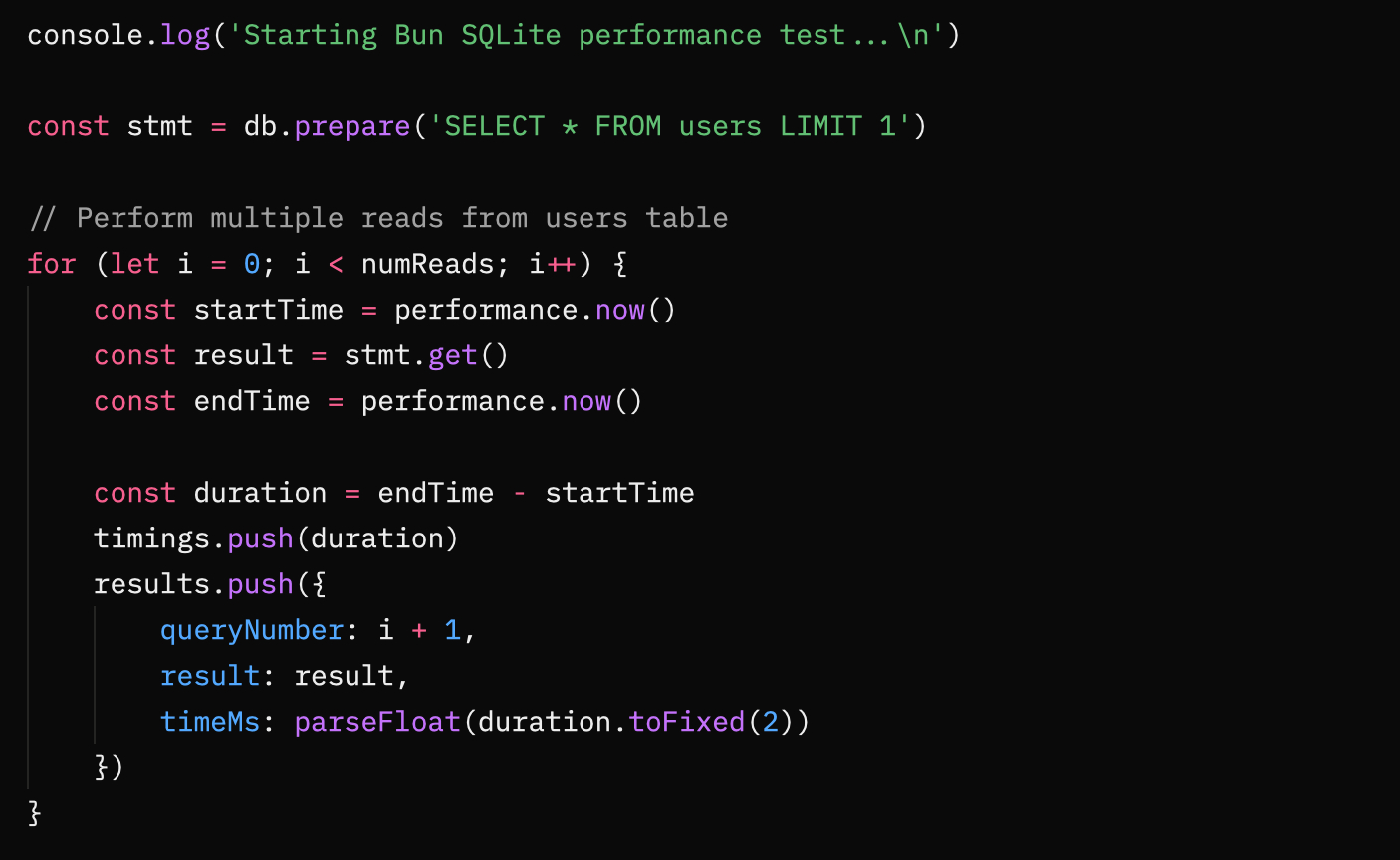Click the final closing curly brace
This screenshot has height=860, width=1400.
click(35, 813)
